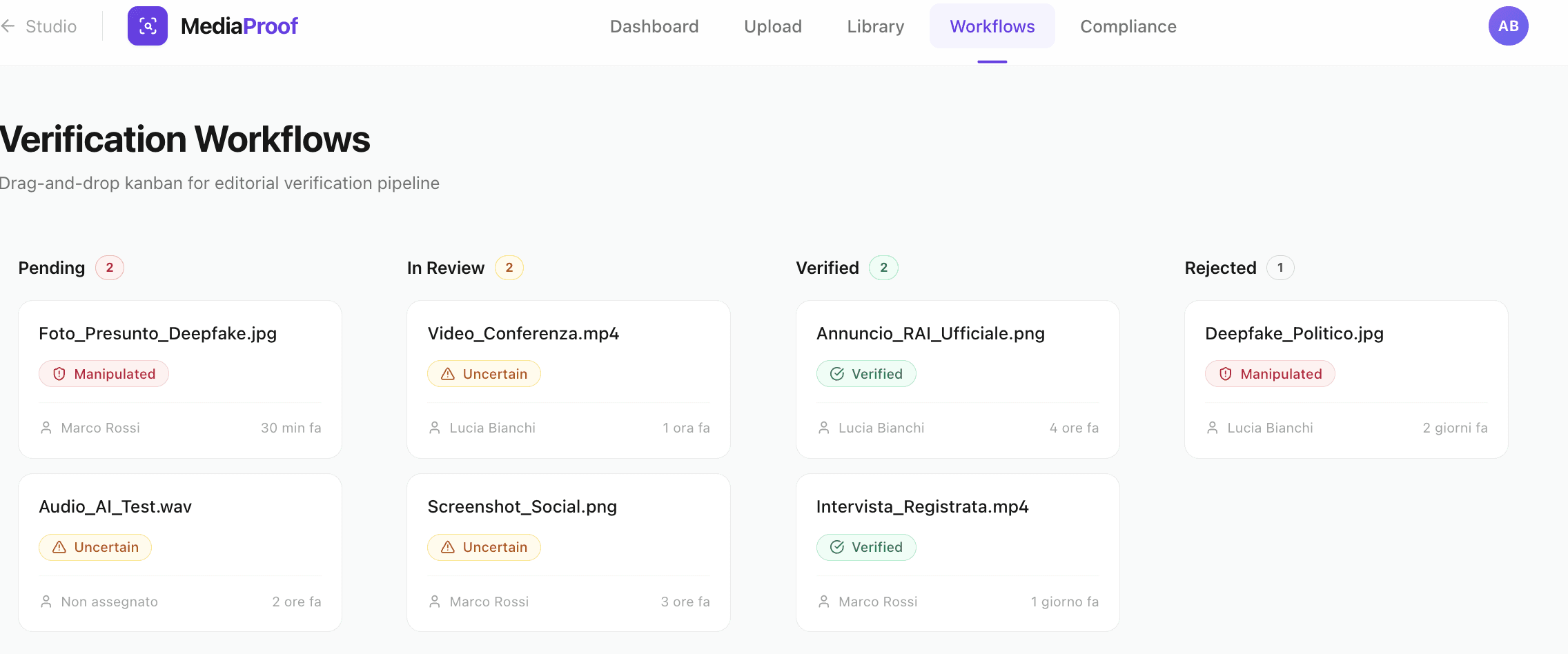The height and width of the screenshot is (654, 1568).
Task: Click the MediaProof scan logo icon
Action: click(147, 26)
